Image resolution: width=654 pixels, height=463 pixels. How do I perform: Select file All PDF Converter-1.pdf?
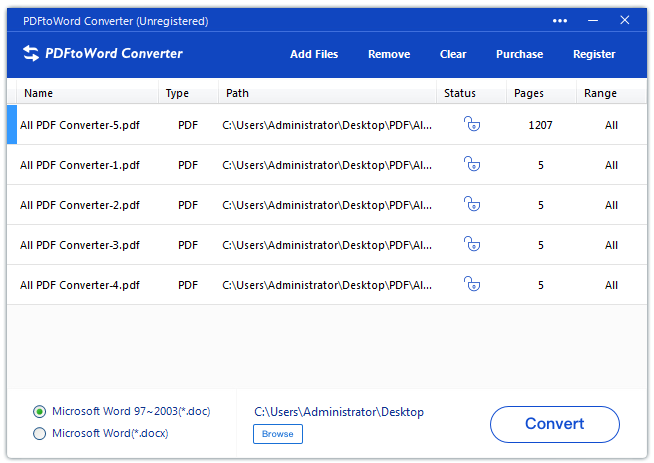tap(80, 165)
